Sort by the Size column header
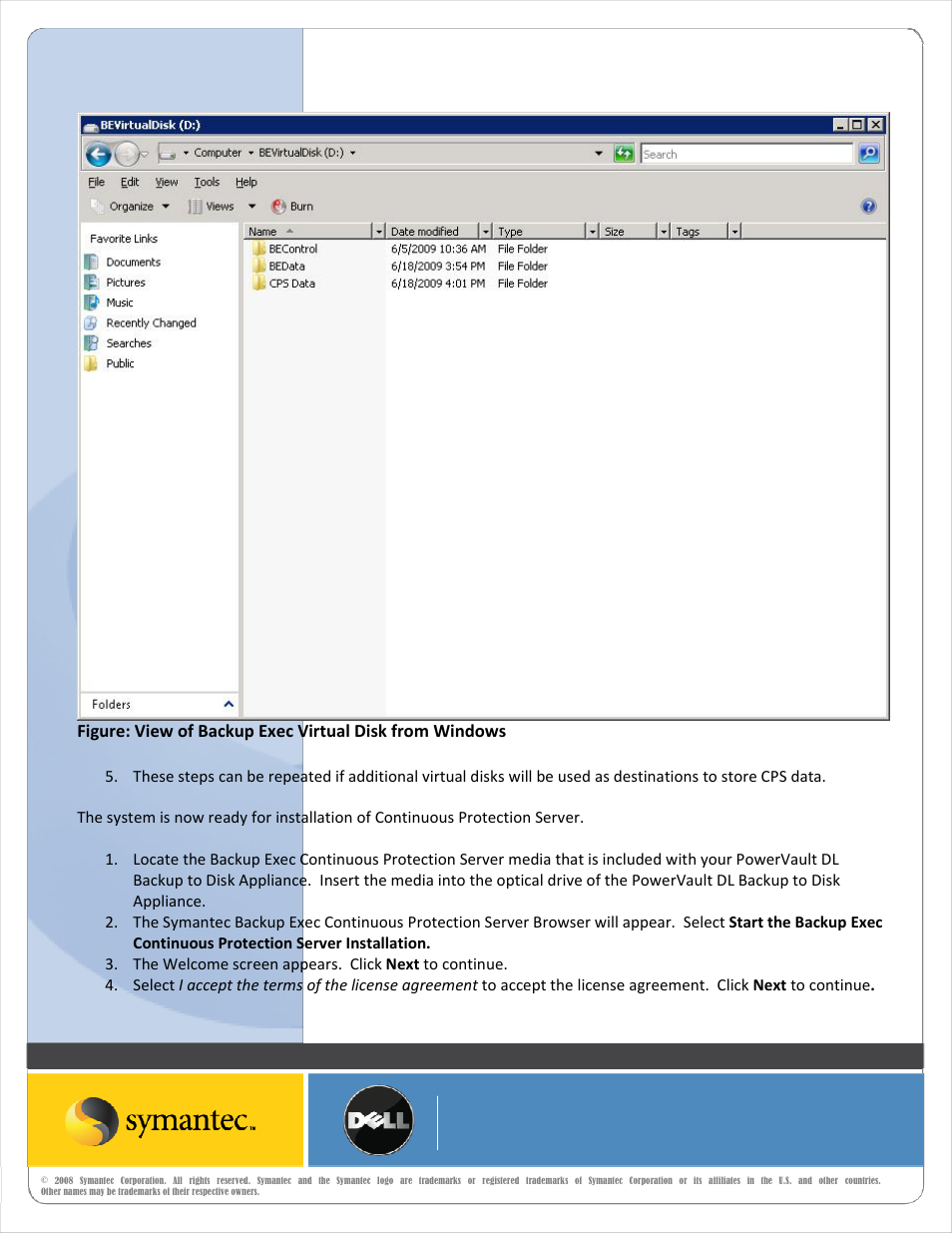This screenshot has width=952, height=1233. (x=629, y=231)
